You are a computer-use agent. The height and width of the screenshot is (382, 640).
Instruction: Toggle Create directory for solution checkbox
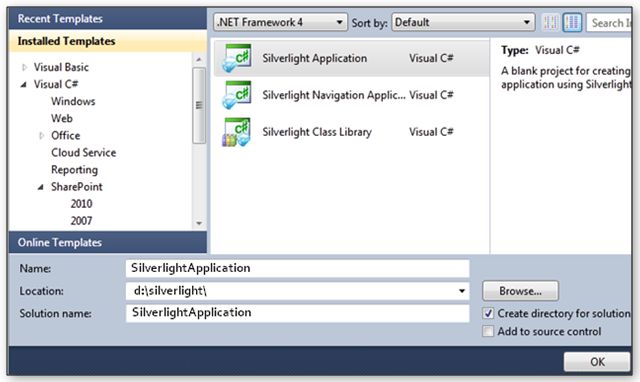[488, 313]
